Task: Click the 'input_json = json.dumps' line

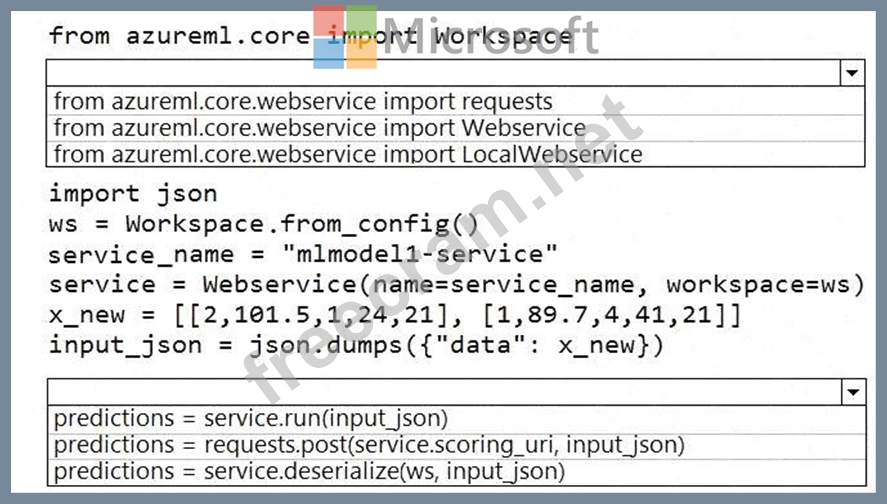Action: [355, 345]
